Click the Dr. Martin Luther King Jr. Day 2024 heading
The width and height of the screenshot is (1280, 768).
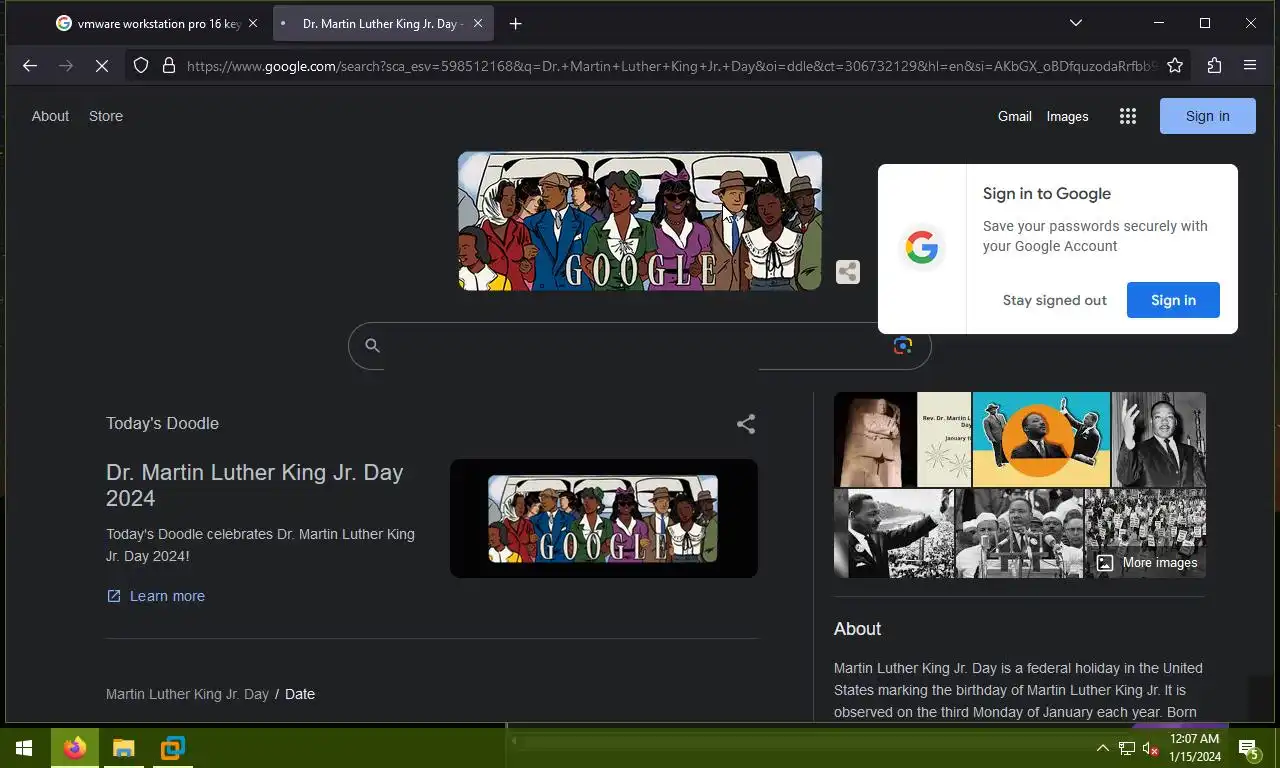click(x=255, y=485)
